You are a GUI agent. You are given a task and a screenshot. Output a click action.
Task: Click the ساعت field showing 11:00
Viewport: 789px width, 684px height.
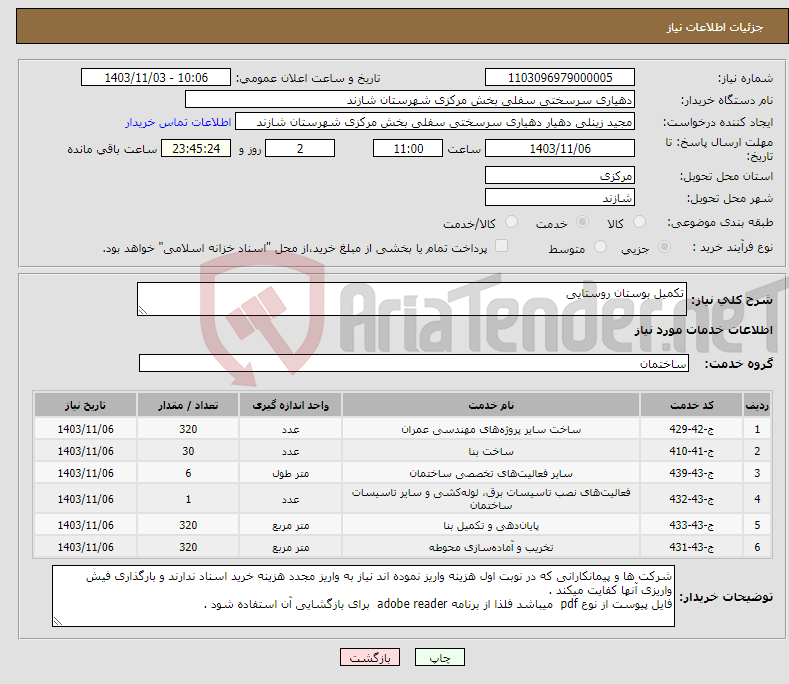(408, 148)
